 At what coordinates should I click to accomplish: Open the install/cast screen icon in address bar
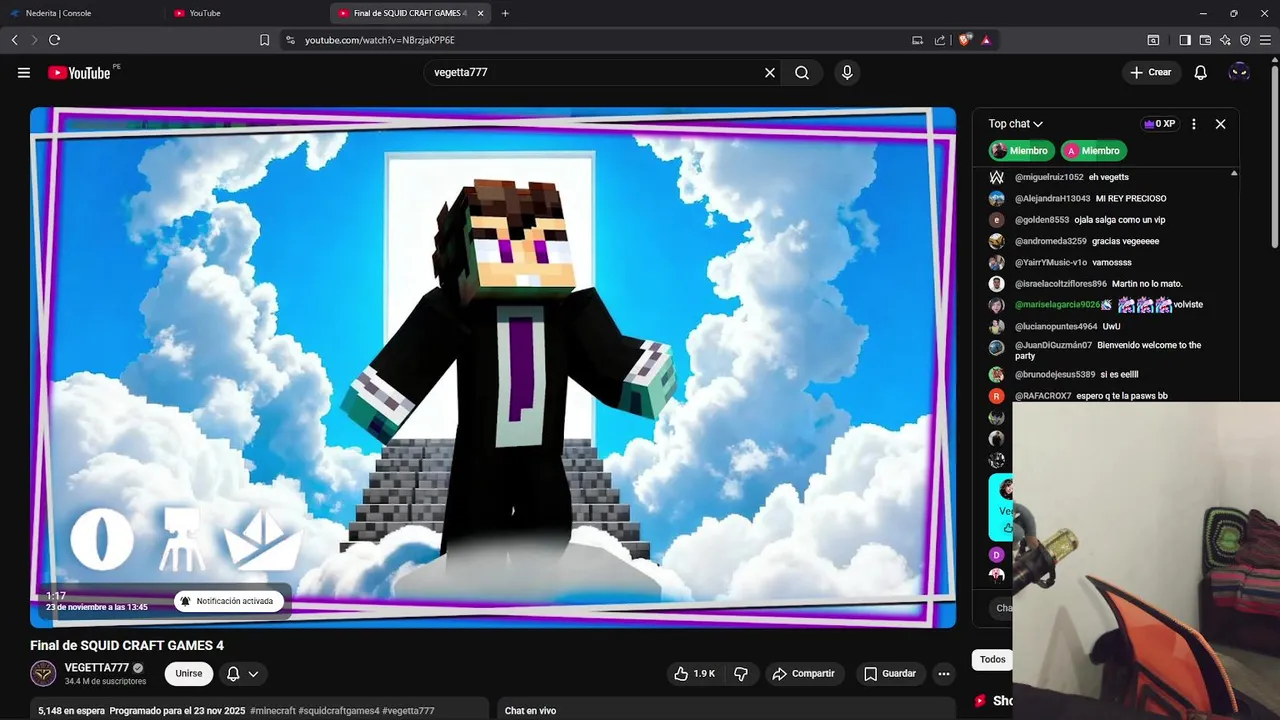[917, 40]
